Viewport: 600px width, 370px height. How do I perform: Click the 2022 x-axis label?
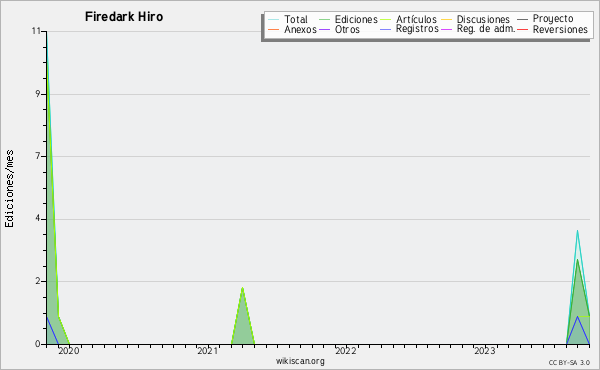coord(346,350)
